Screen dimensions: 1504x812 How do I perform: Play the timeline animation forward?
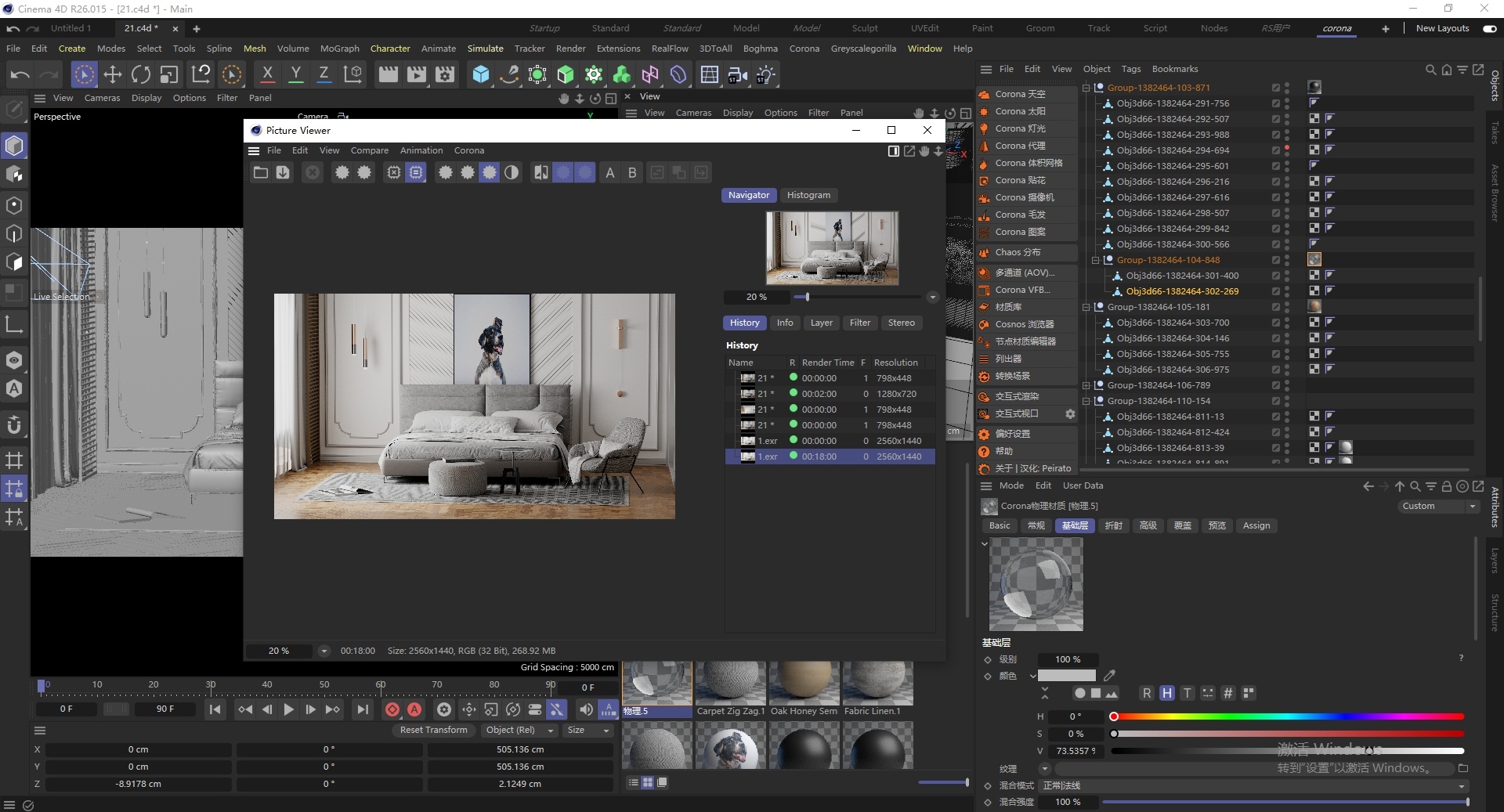click(x=288, y=709)
